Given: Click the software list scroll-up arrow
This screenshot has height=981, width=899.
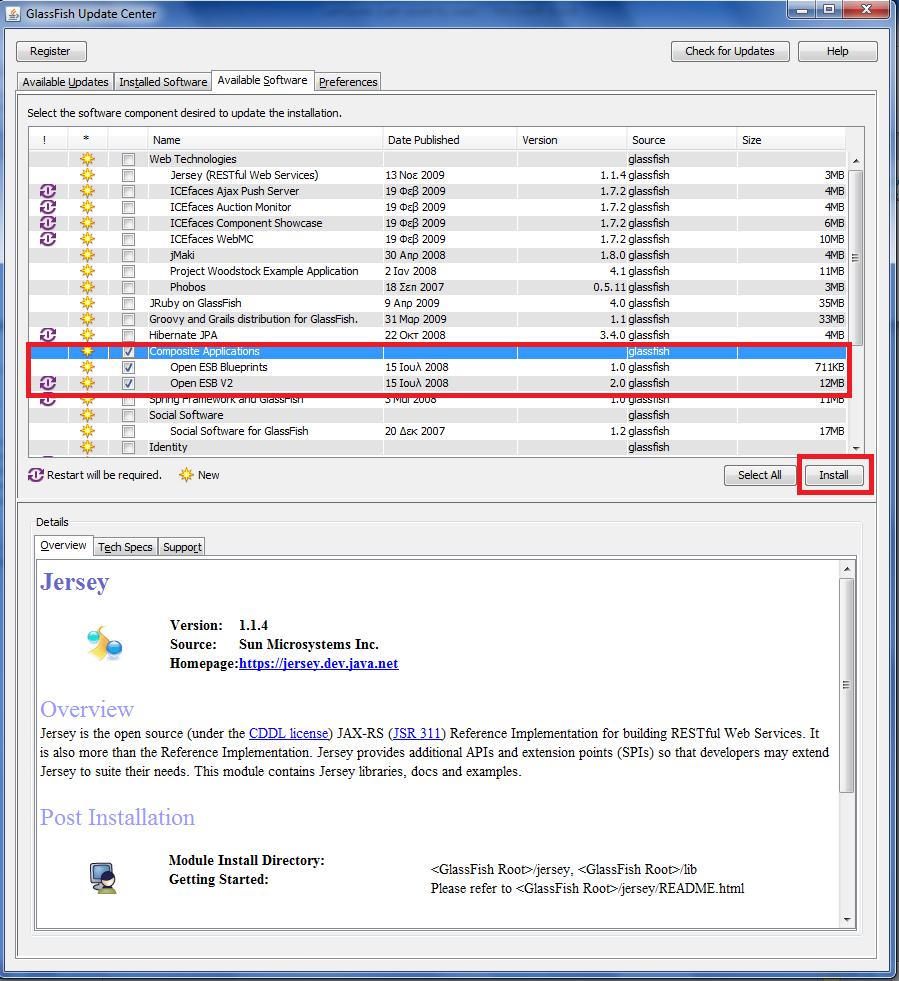Looking at the screenshot, I should [855, 161].
